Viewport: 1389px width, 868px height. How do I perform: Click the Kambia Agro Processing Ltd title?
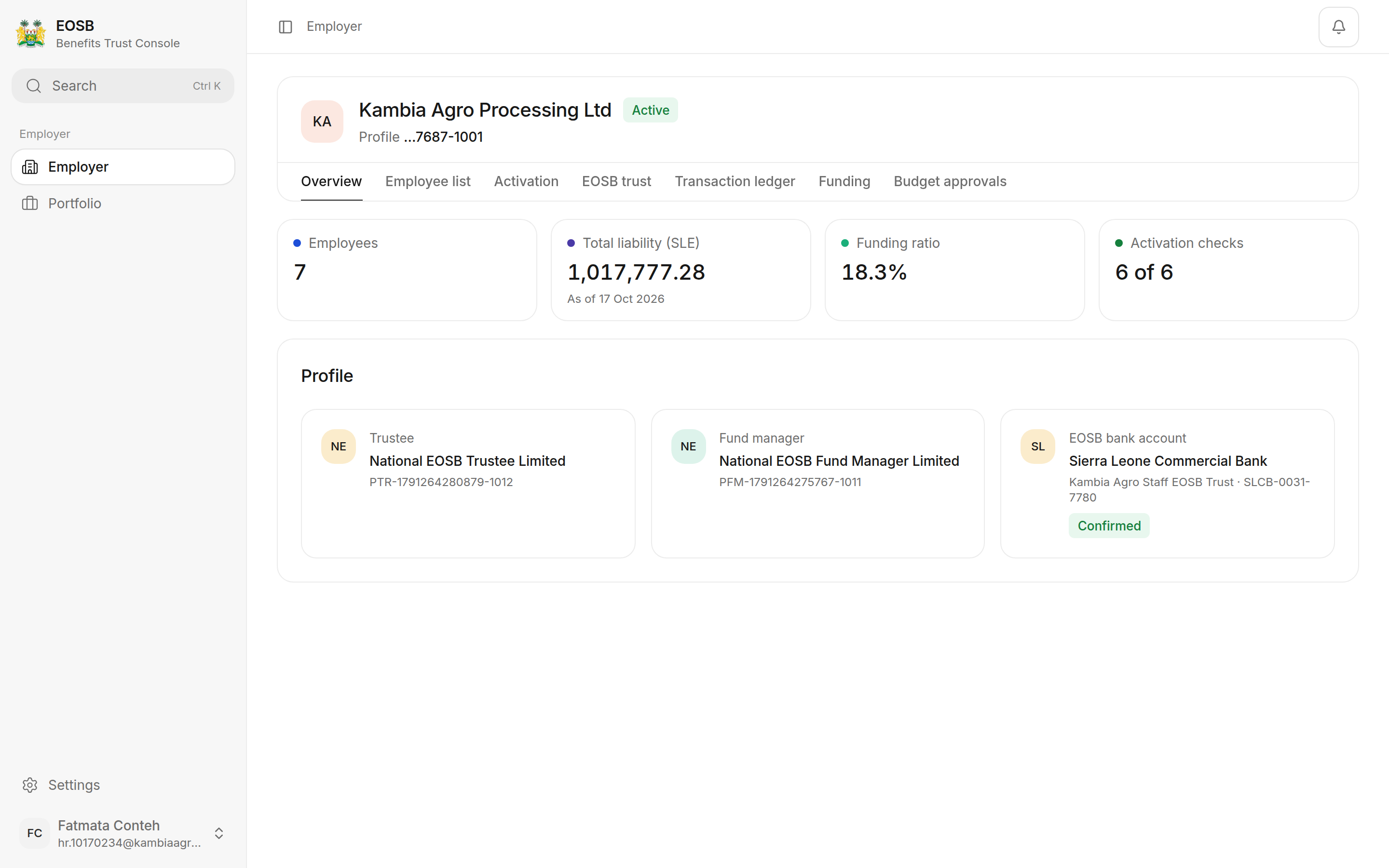pyautogui.click(x=485, y=109)
